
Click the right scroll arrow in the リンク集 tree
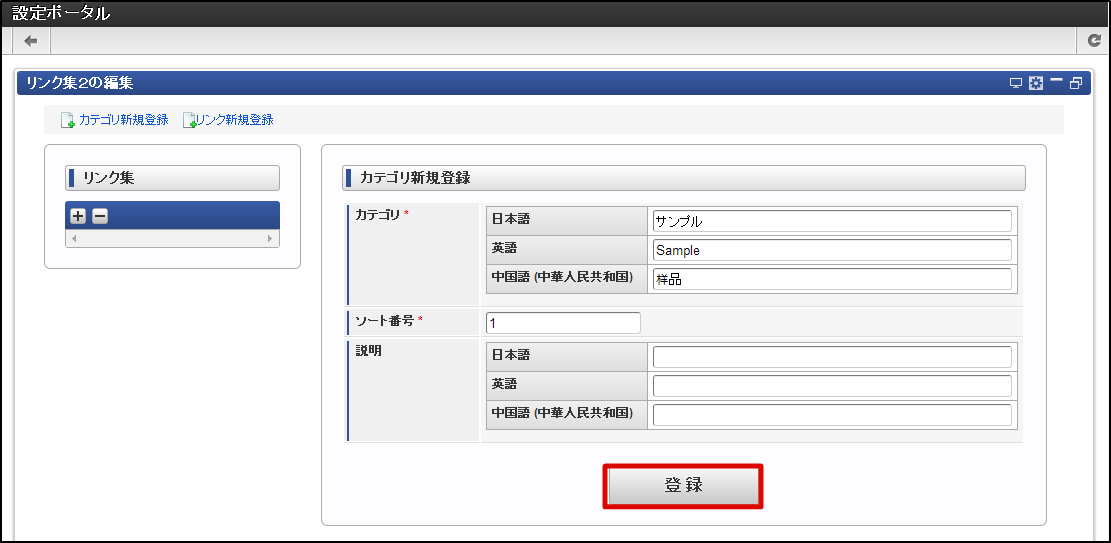(269, 239)
